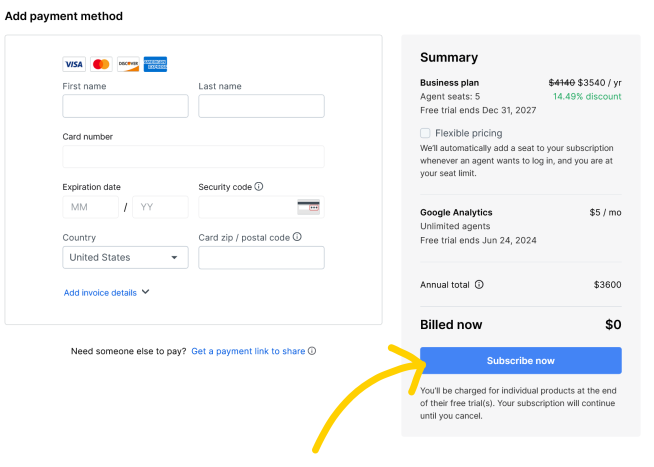Viewport: 654px width, 467px height.
Task: Open Get a payment link to share
Action: pos(248,351)
